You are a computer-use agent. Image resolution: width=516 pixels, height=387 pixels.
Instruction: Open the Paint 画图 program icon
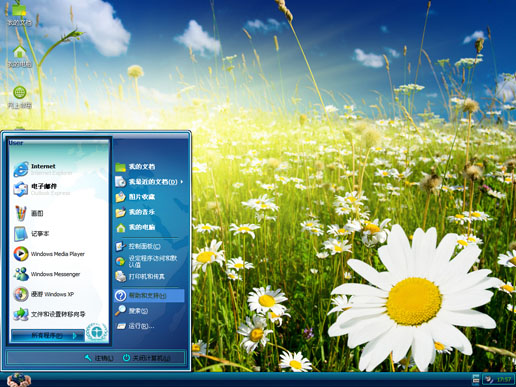21,213
